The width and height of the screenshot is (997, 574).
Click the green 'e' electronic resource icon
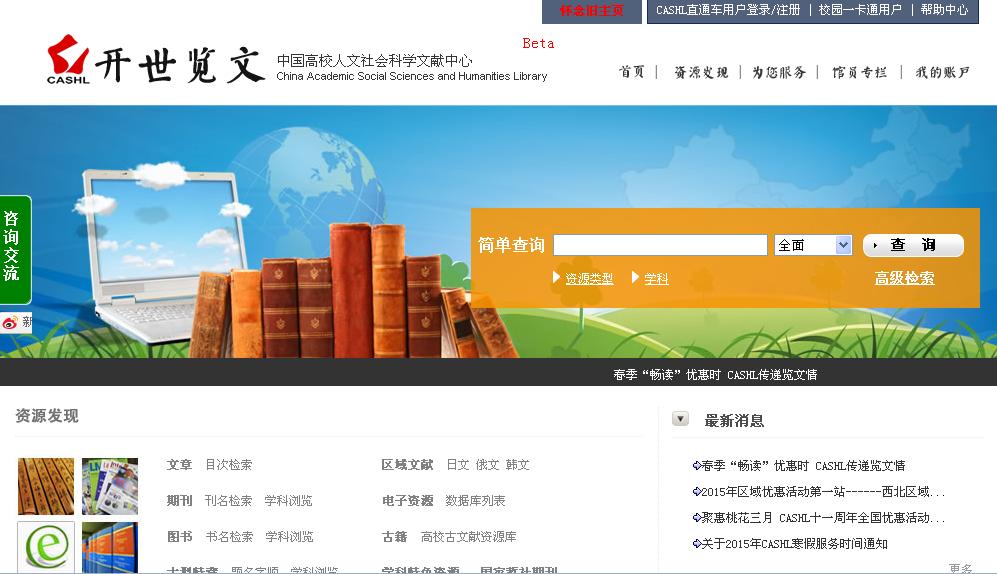(x=46, y=547)
